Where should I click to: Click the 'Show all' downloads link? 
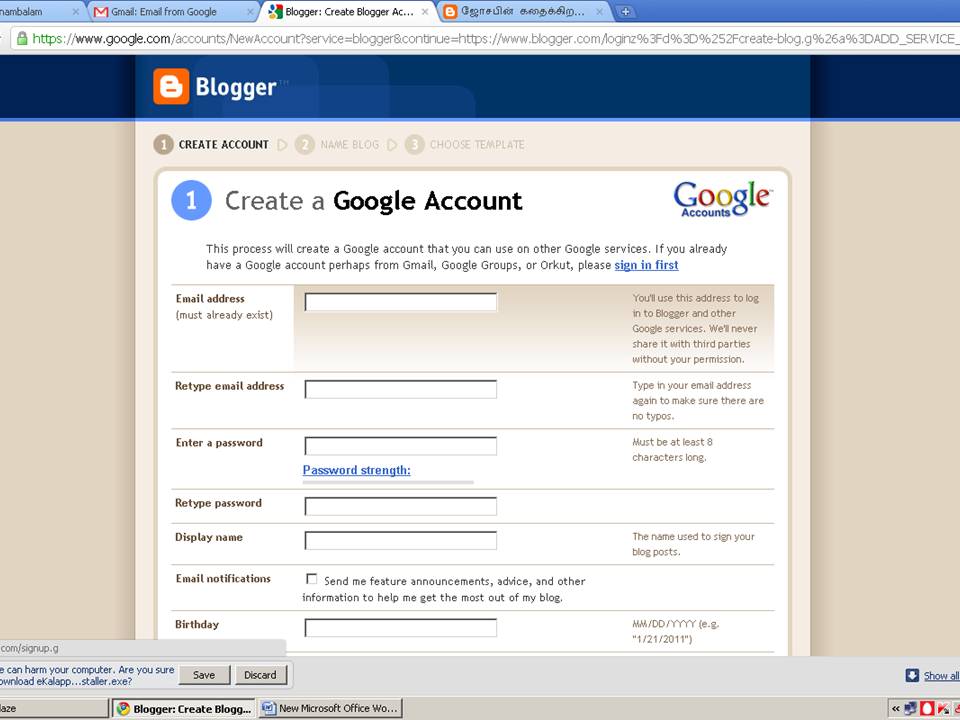coord(941,675)
